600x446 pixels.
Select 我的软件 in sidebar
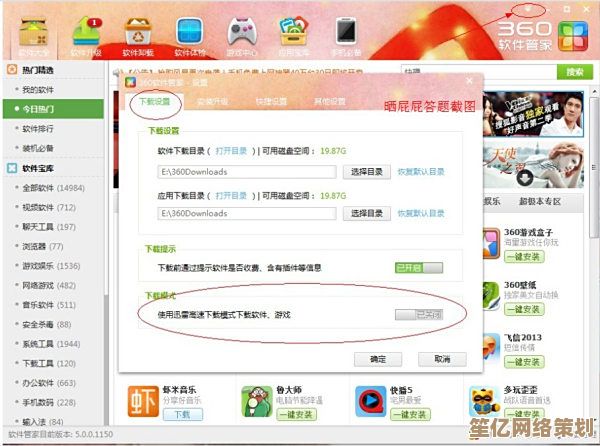pos(38,90)
